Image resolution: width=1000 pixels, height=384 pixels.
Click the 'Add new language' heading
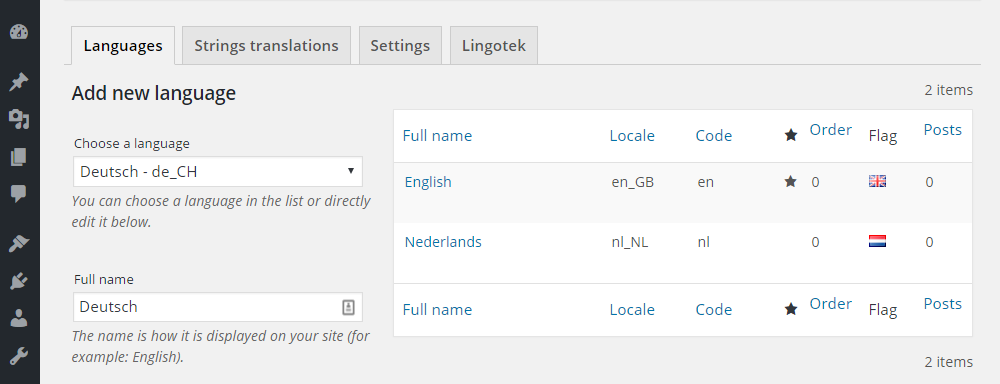pos(154,94)
